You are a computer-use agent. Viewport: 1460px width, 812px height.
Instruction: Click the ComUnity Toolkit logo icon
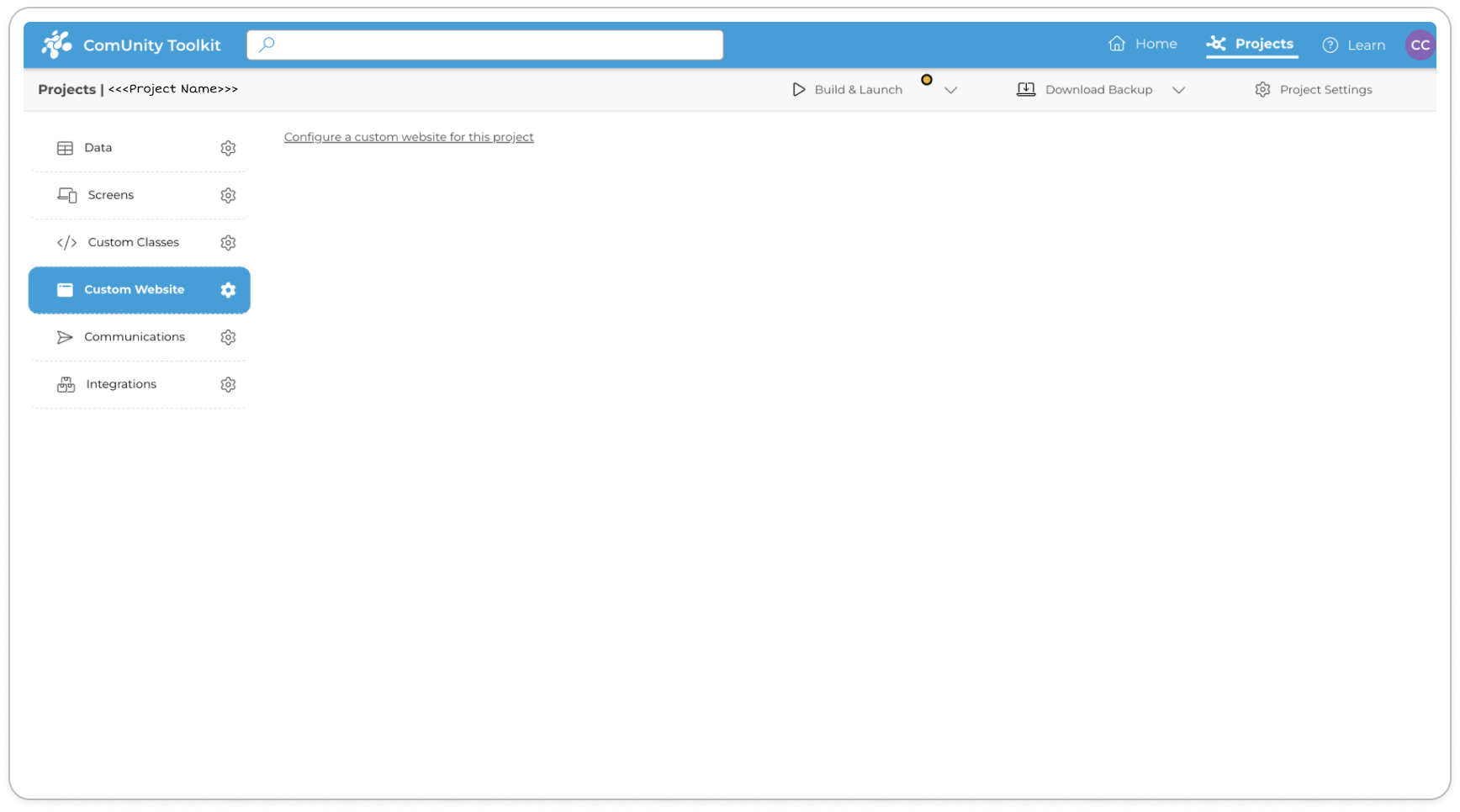tap(56, 45)
